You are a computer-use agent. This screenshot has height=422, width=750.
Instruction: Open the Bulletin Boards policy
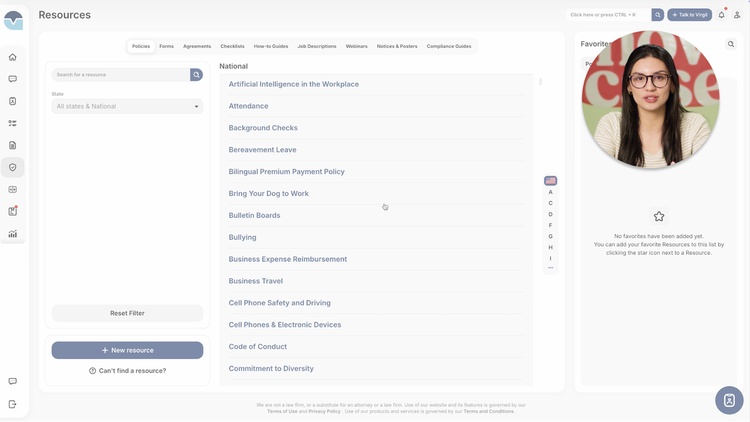pos(254,215)
